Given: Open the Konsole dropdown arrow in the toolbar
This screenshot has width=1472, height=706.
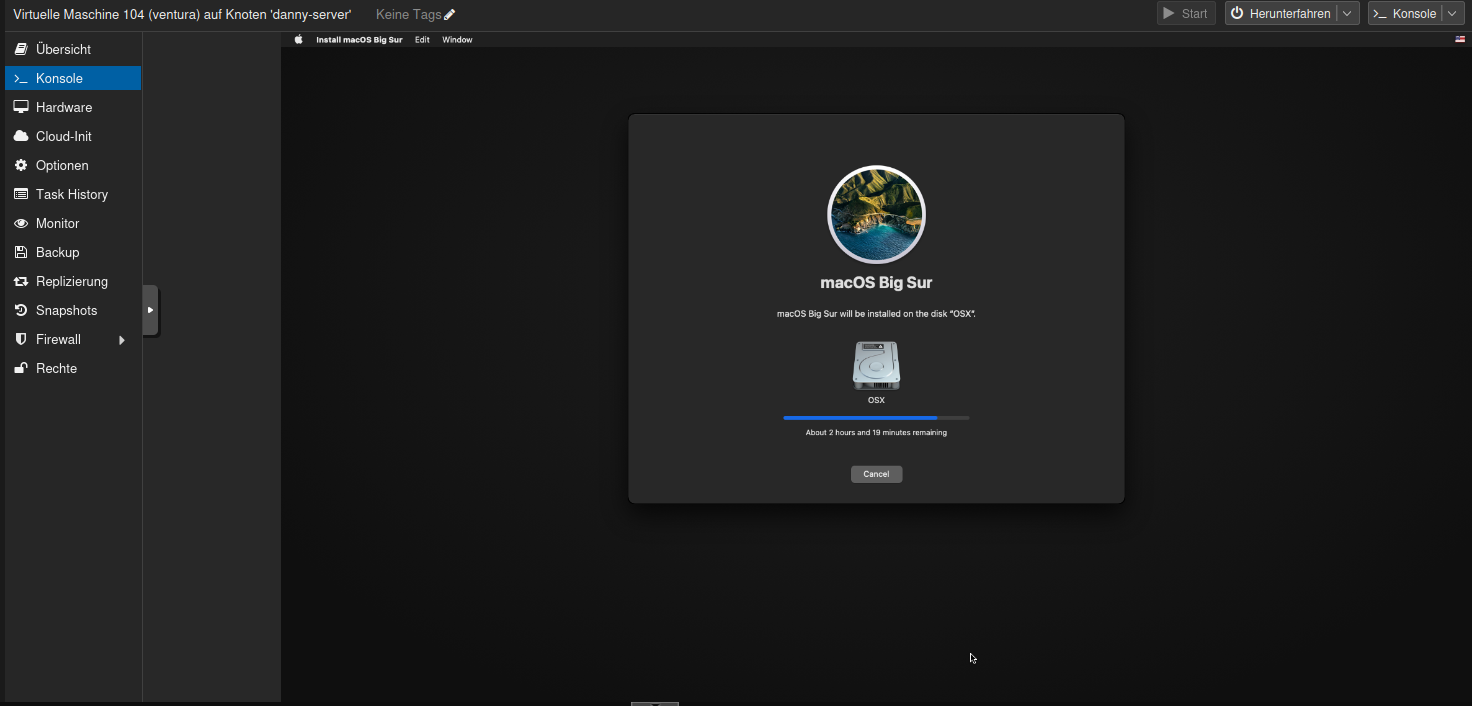Looking at the screenshot, I should 1452,14.
